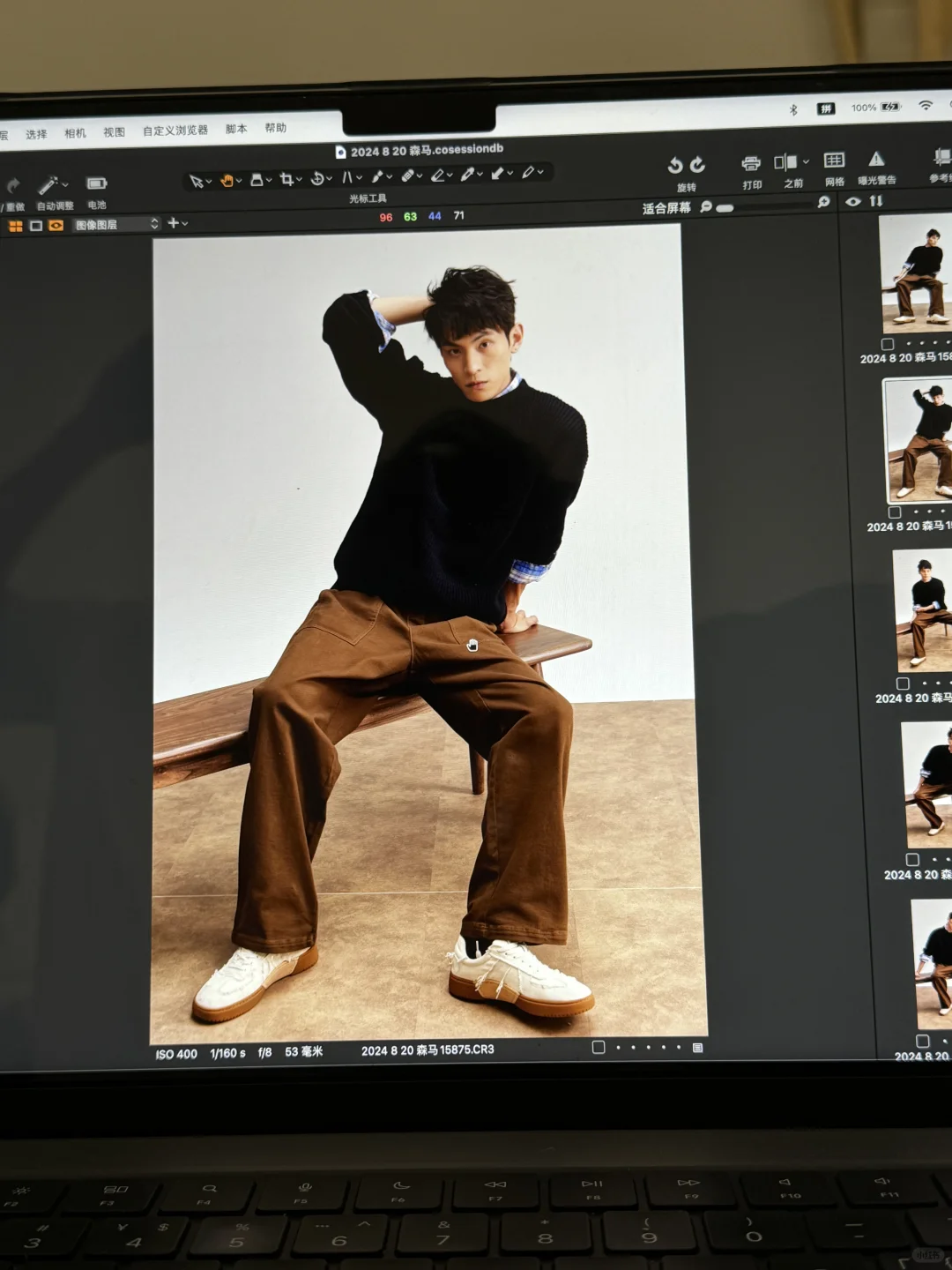Tick the checkbox under the main image

[599, 1048]
